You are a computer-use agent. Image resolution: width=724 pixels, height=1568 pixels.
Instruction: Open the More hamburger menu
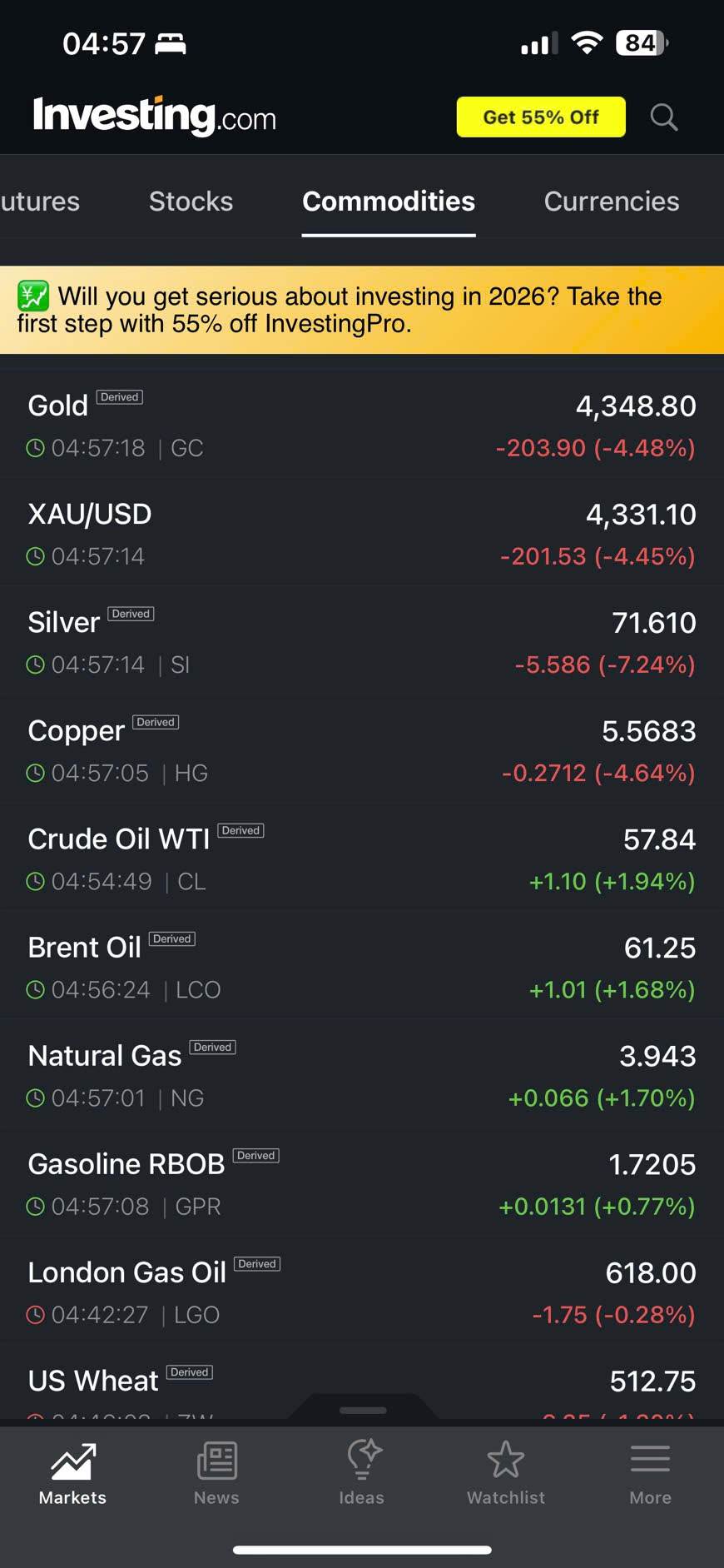650,1461
